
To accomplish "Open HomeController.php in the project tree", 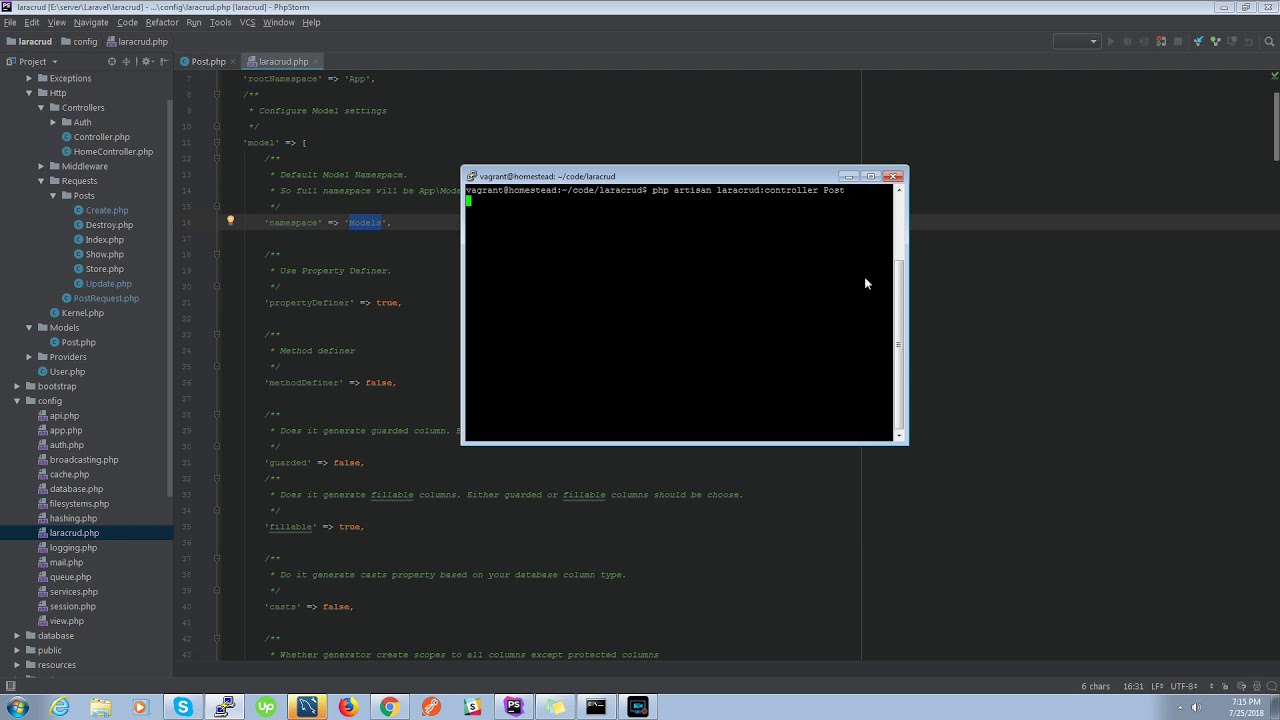I will (113, 152).
